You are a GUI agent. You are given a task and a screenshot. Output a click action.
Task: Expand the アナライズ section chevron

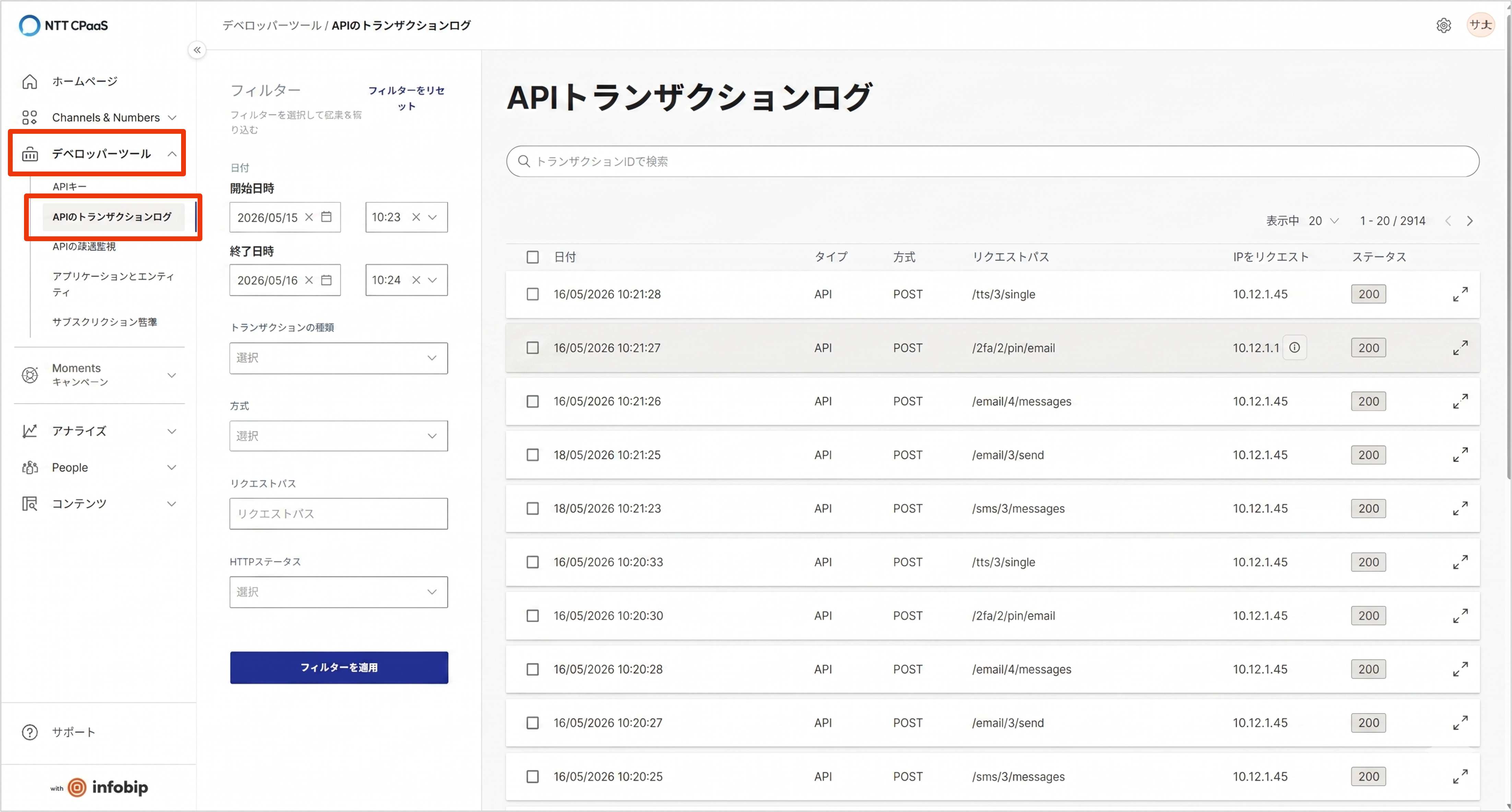pos(172,431)
